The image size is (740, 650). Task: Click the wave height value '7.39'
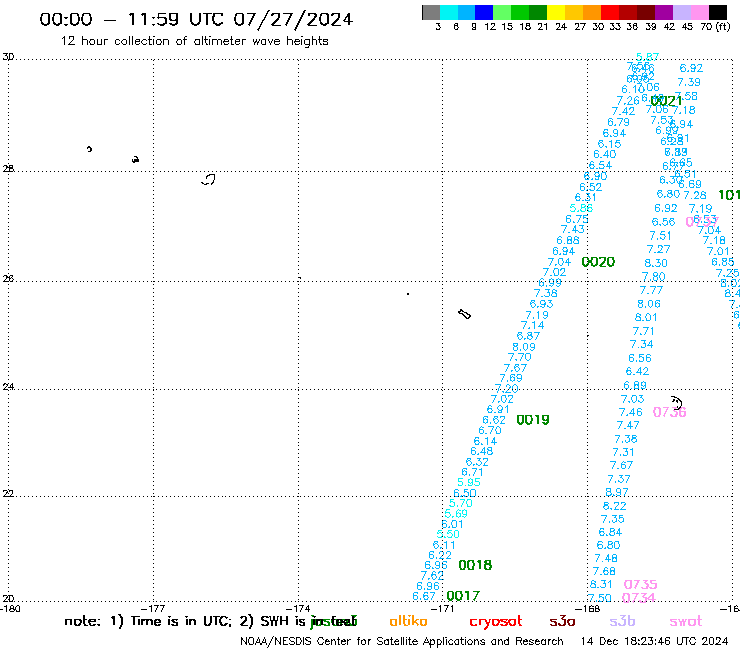point(689,82)
